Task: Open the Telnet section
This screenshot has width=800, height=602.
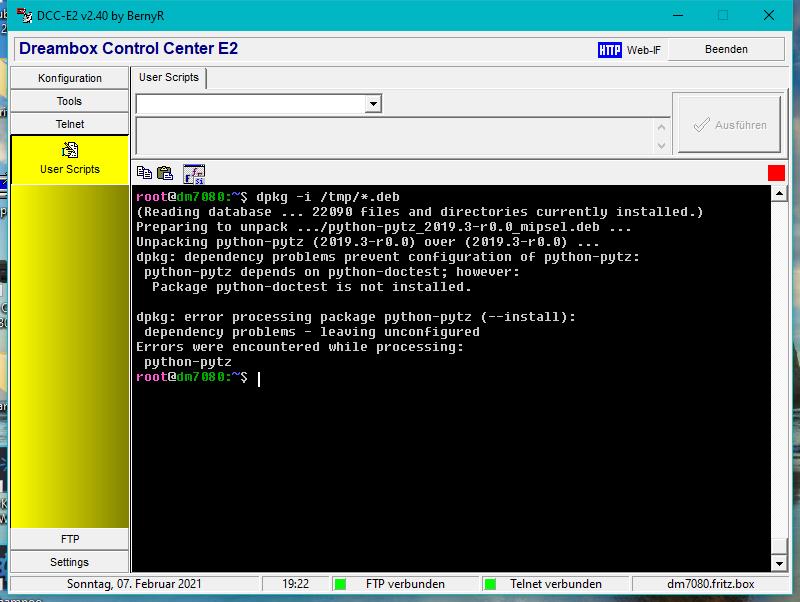Action: click(x=69, y=124)
